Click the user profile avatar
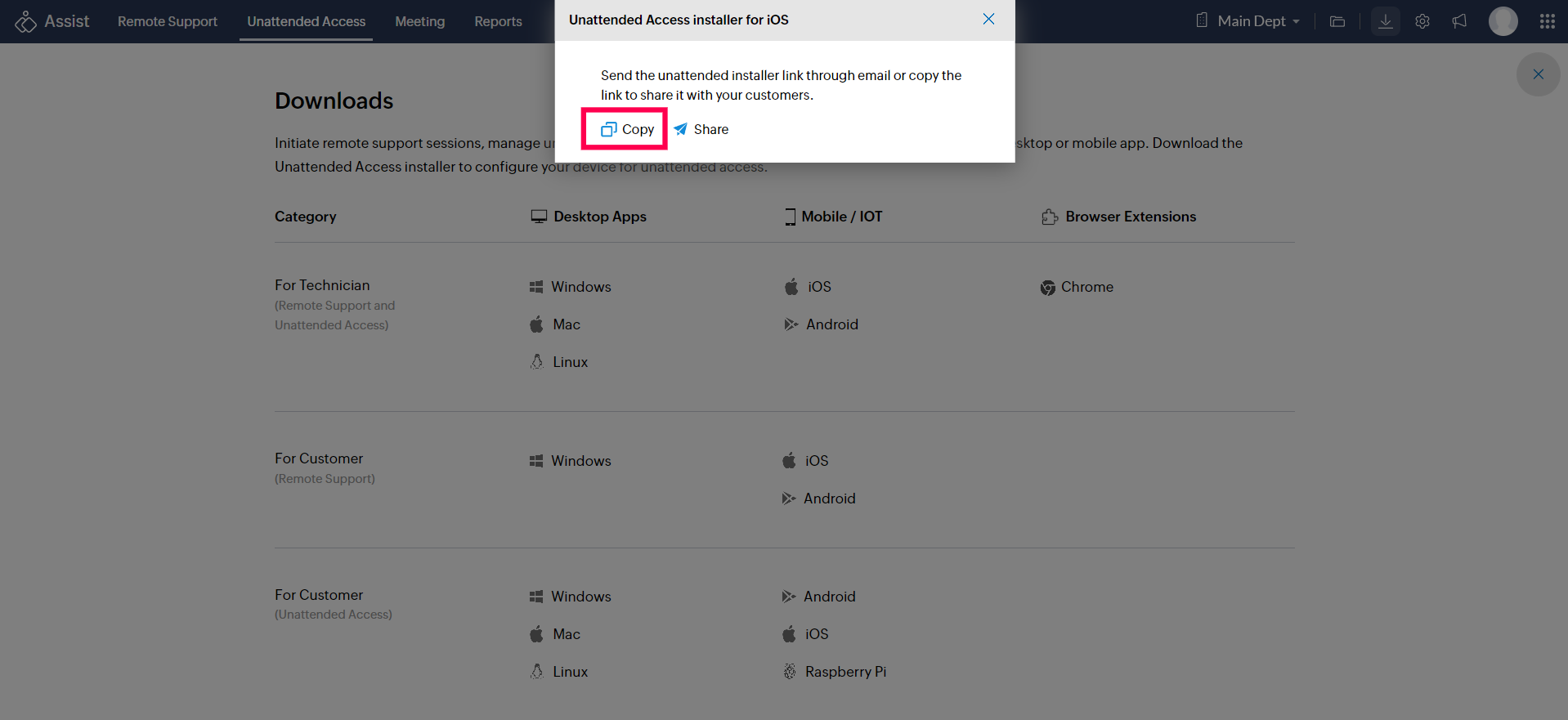The image size is (1568, 720). click(1503, 21)
